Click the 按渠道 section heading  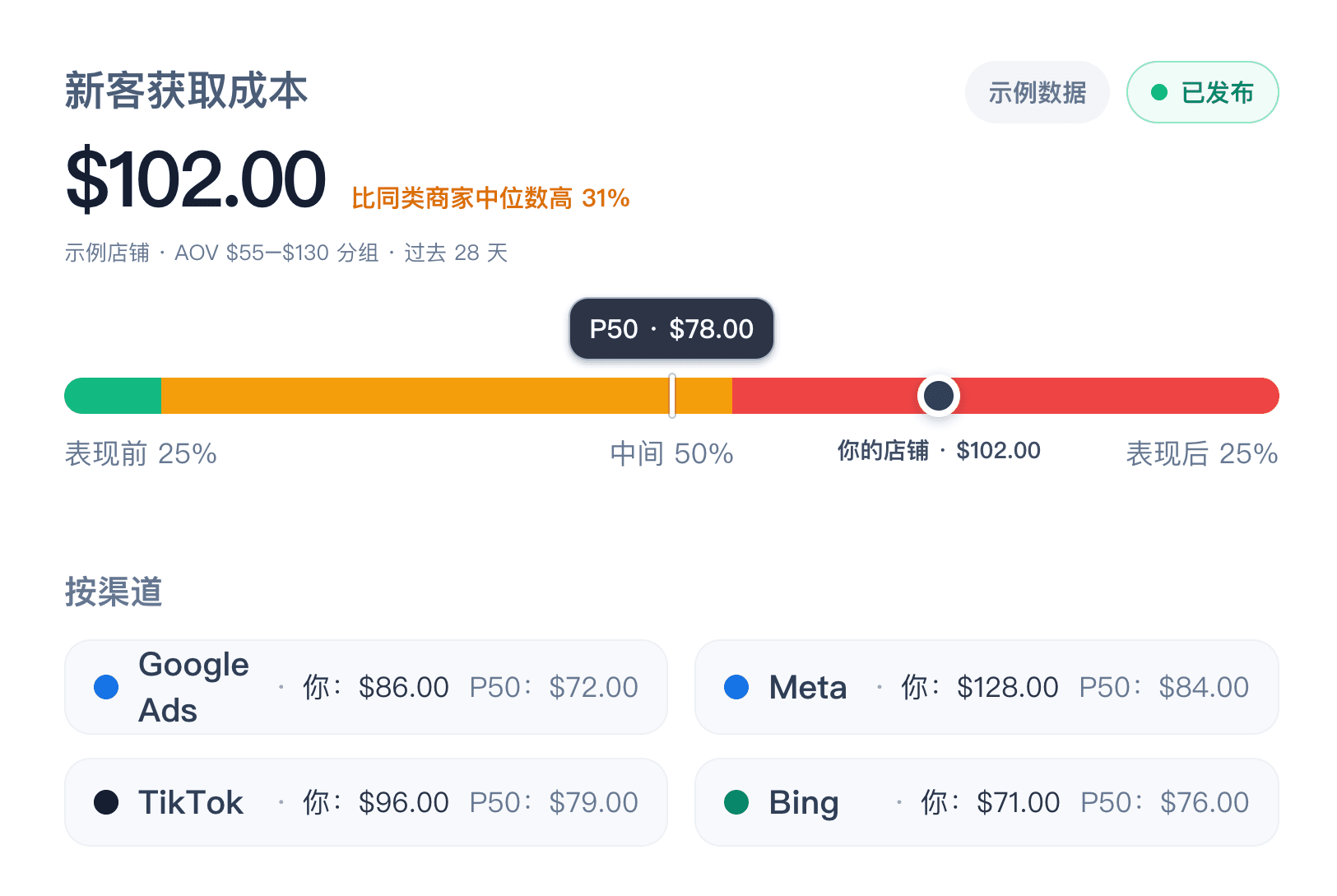(114, 592)
